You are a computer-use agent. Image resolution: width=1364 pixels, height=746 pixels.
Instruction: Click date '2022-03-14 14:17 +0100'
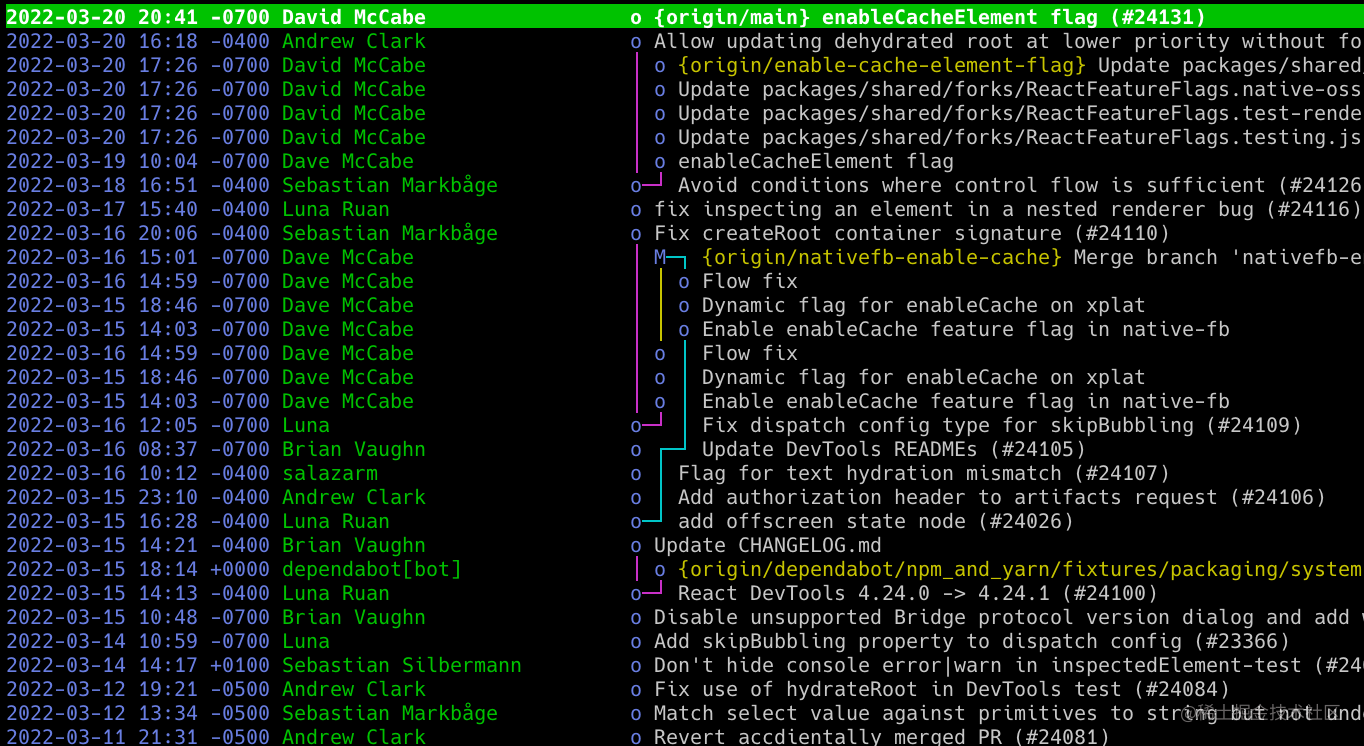click(x=138, y=665)
